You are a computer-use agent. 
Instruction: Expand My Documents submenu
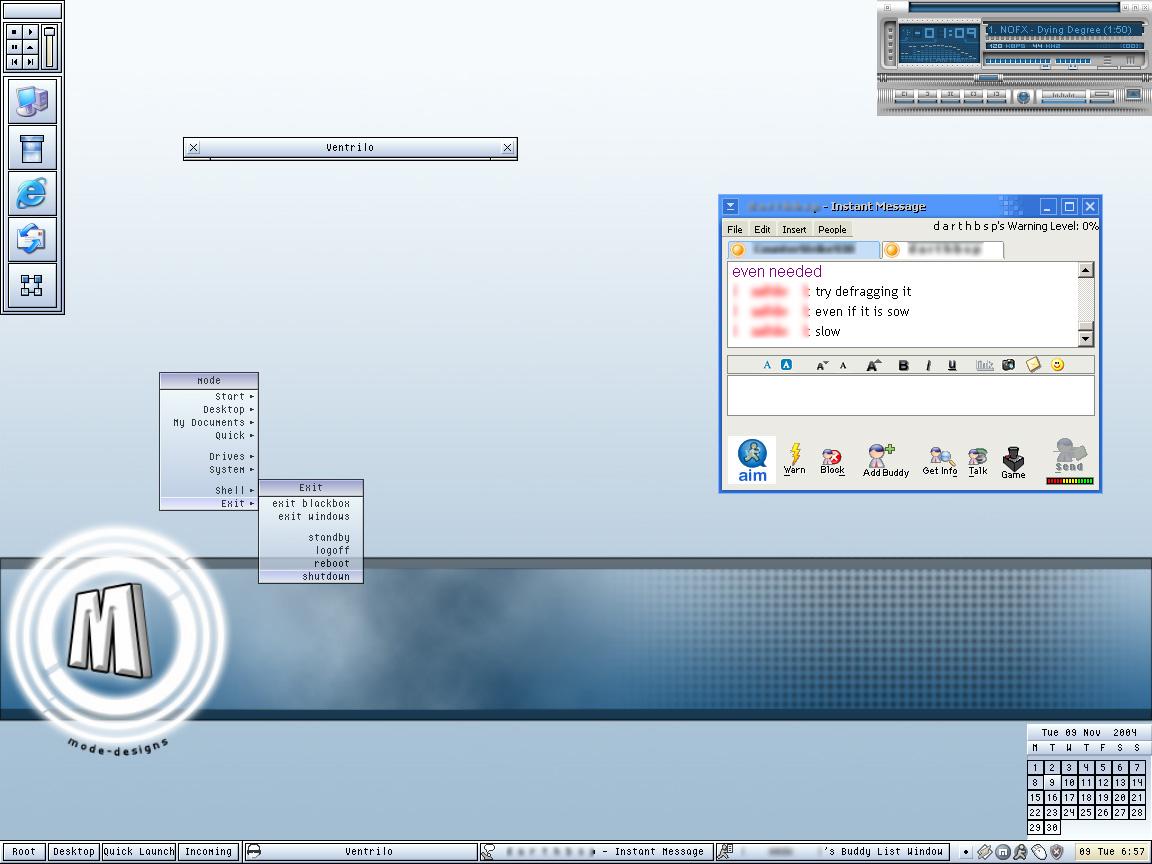click(x=209, y=422)
